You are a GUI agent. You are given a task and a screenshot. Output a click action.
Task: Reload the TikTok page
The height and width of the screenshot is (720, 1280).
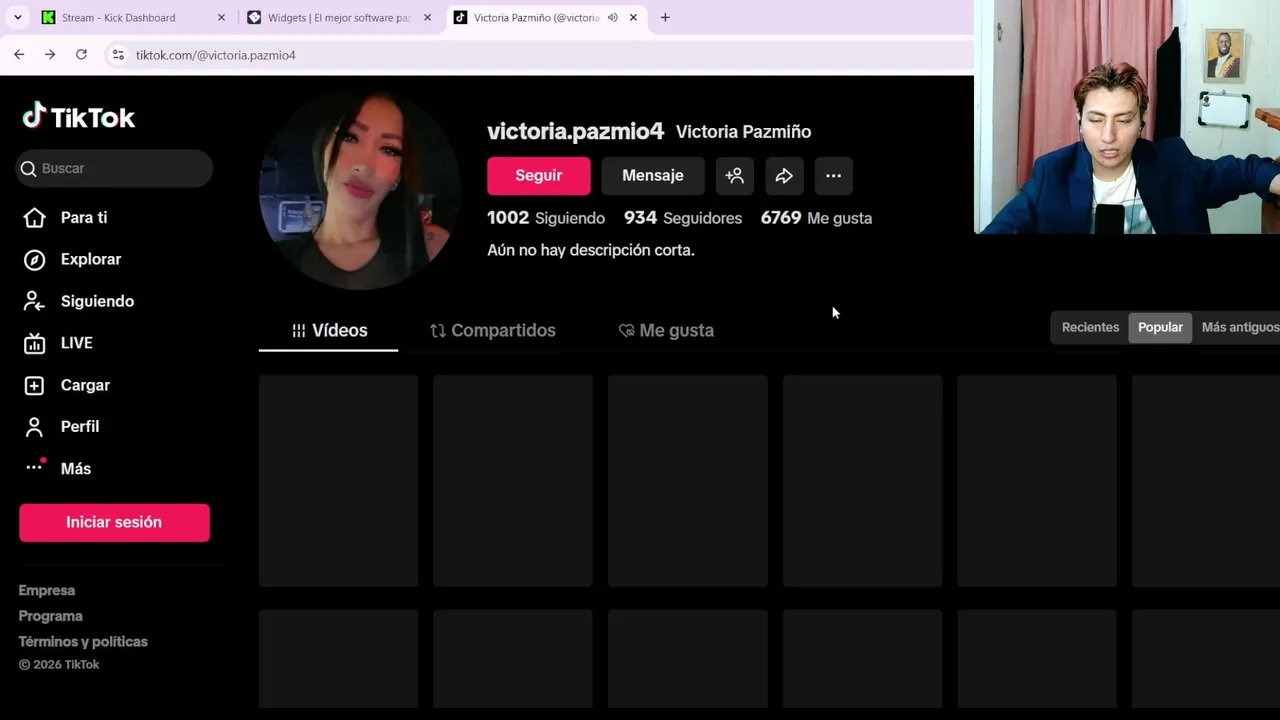click(x=81, y=55)
